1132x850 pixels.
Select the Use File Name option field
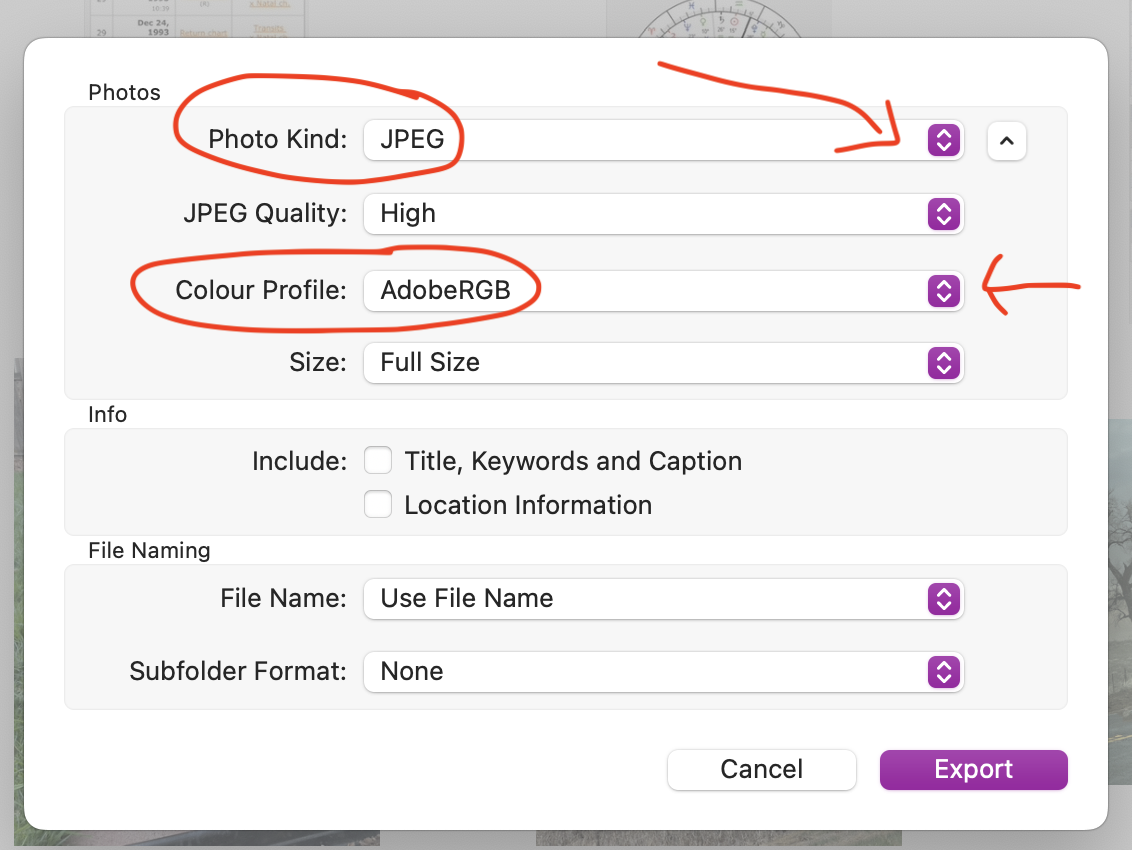click(x=660, y=599)
